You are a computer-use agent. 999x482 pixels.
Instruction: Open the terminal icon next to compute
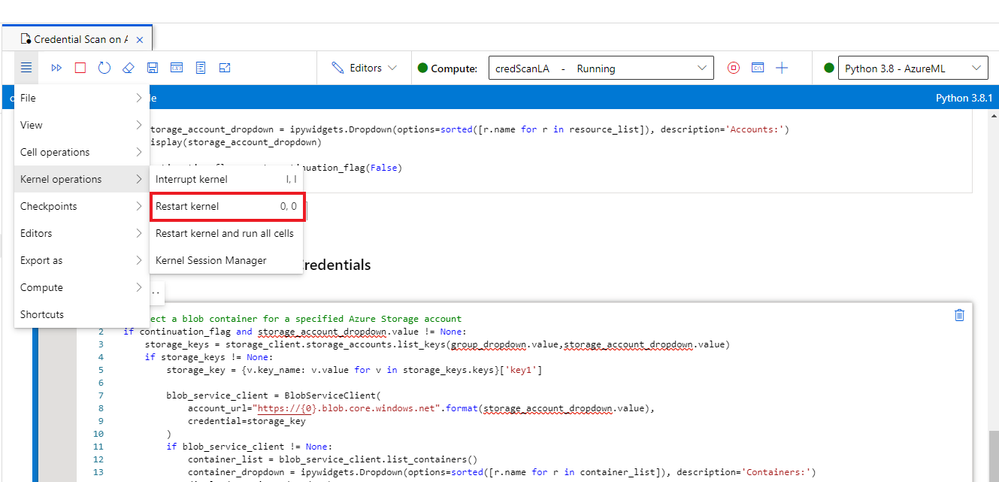click(758, 67)
